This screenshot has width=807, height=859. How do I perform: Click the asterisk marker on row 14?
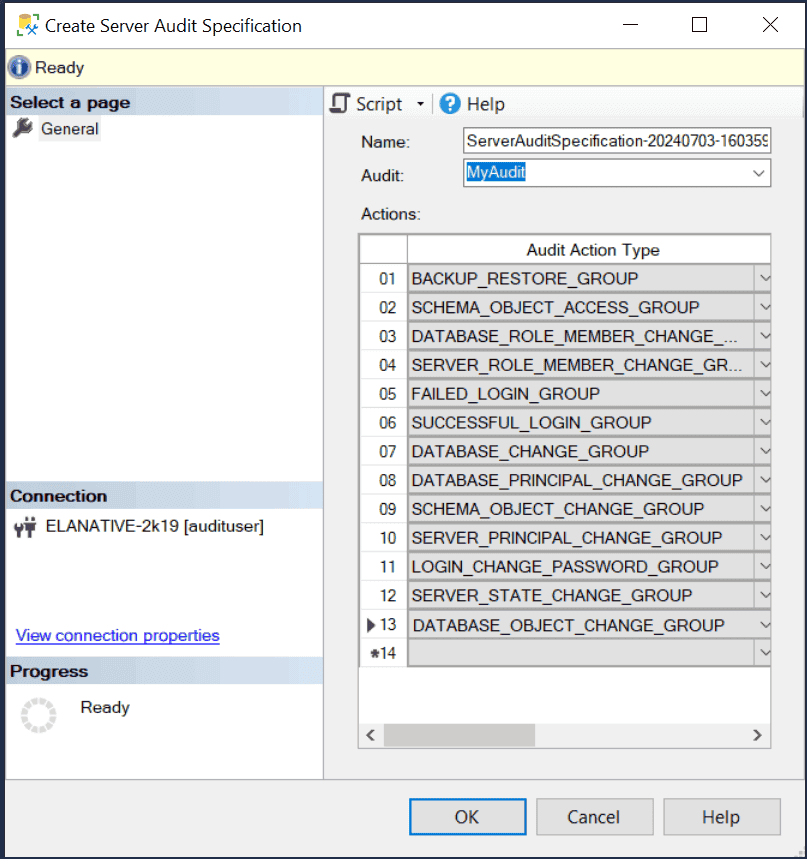click(x=373, y=652)
